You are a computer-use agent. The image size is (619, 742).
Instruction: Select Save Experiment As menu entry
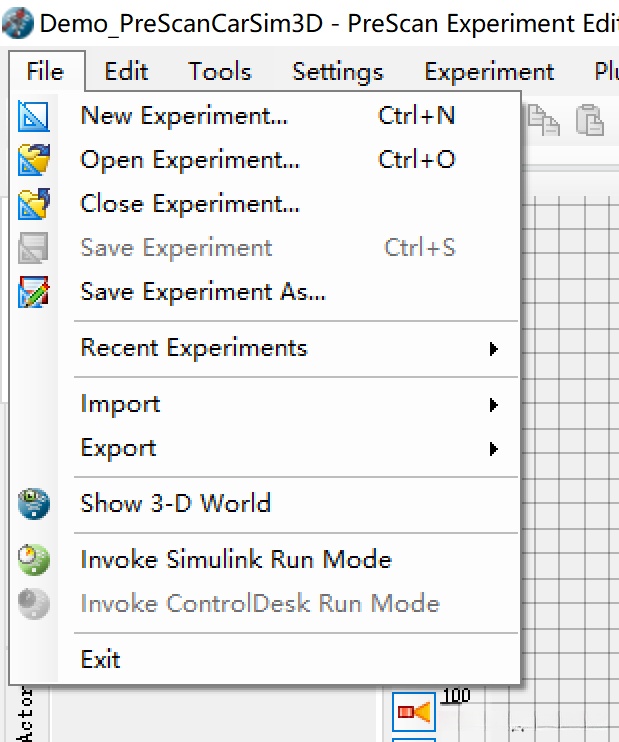click(x=203, y=292)
